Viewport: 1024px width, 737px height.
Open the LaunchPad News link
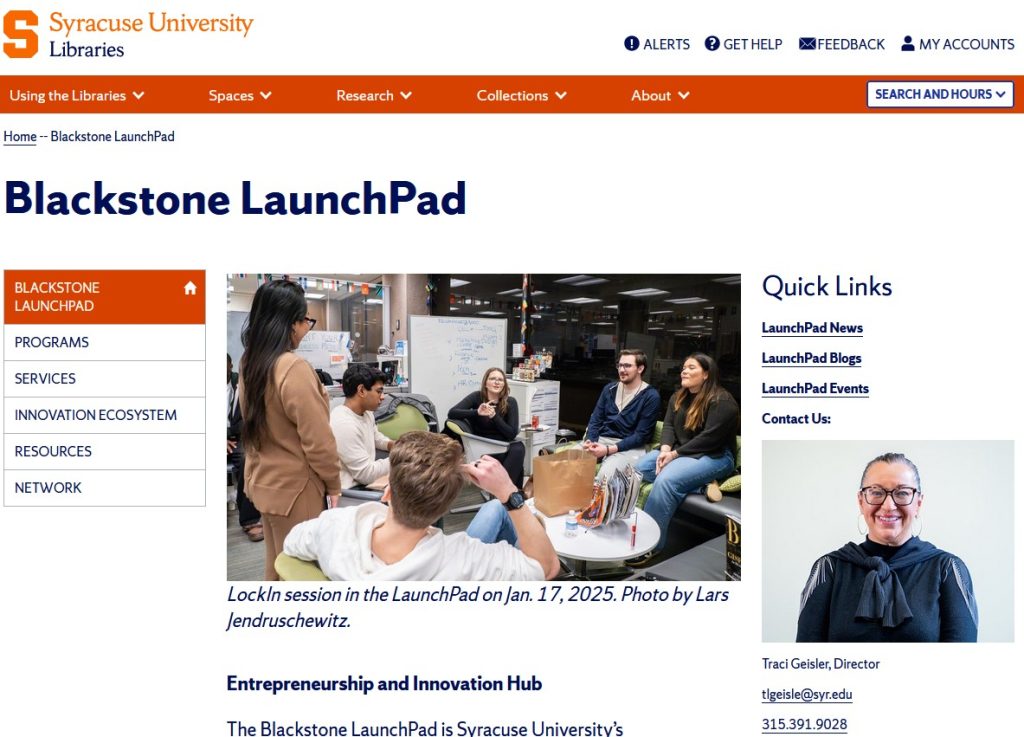(x=812, y=328)
